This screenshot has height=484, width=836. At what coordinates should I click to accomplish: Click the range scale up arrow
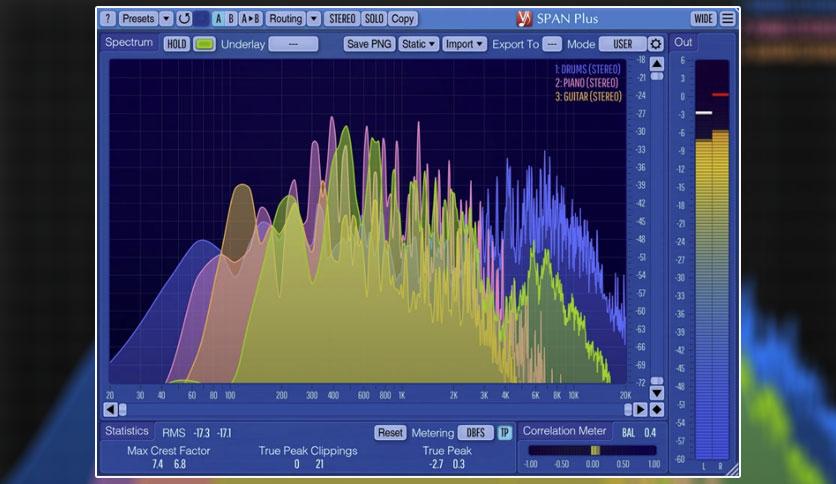tap(657, 64)
